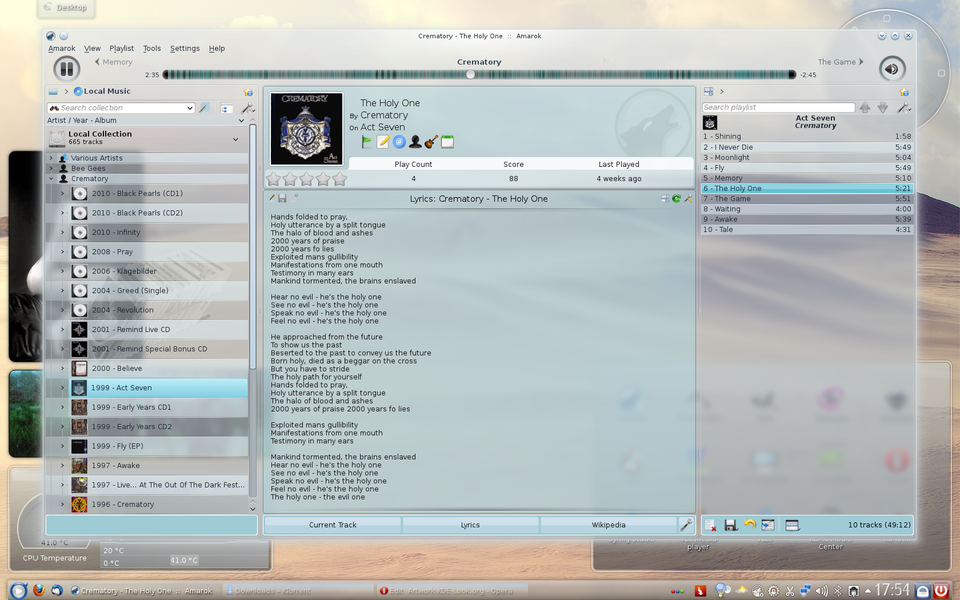
Task: Collapse the Crematory artist node
Action: [x=51, y=179]
